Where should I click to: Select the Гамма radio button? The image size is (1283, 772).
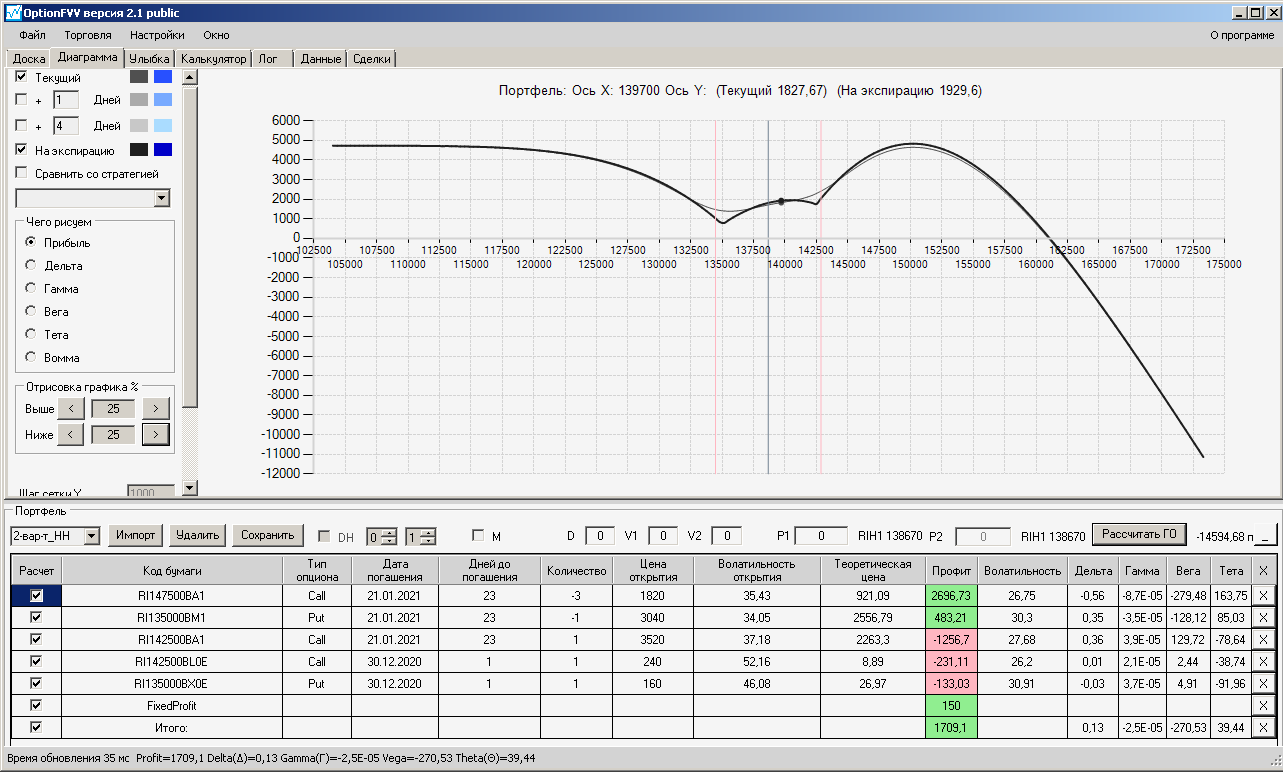[31, 289]
